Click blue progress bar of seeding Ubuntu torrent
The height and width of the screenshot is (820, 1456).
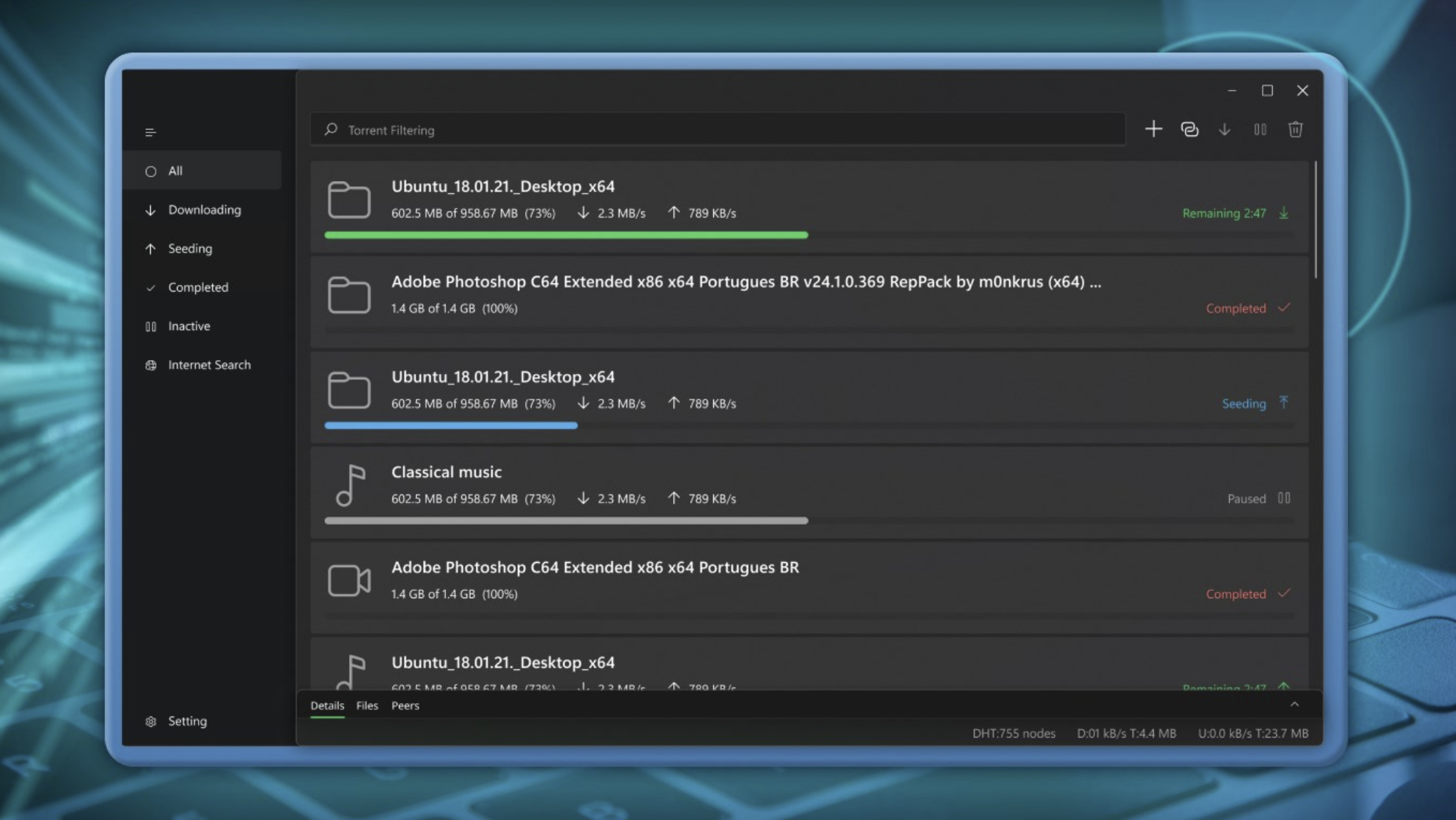click(x=451, y=425)
